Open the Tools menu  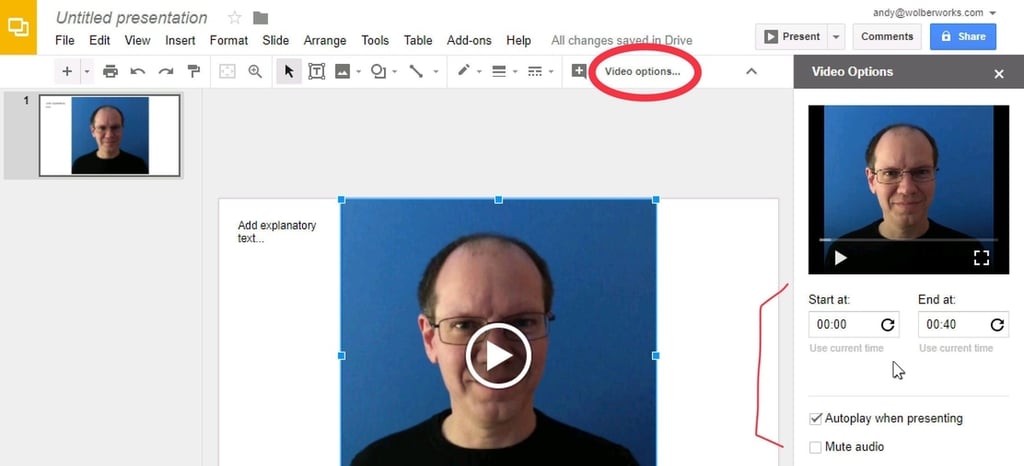[375, 40]
